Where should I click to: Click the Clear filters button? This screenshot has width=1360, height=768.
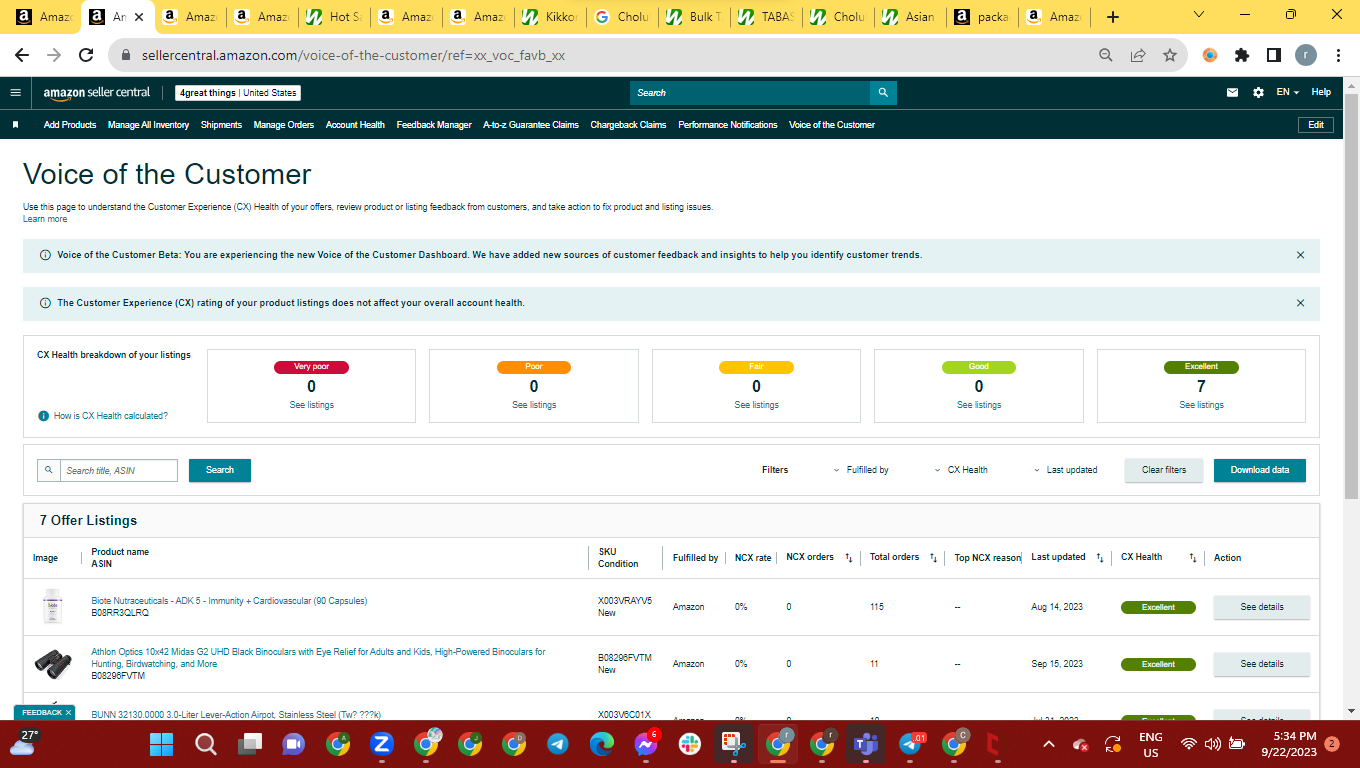coord(1164,470)
